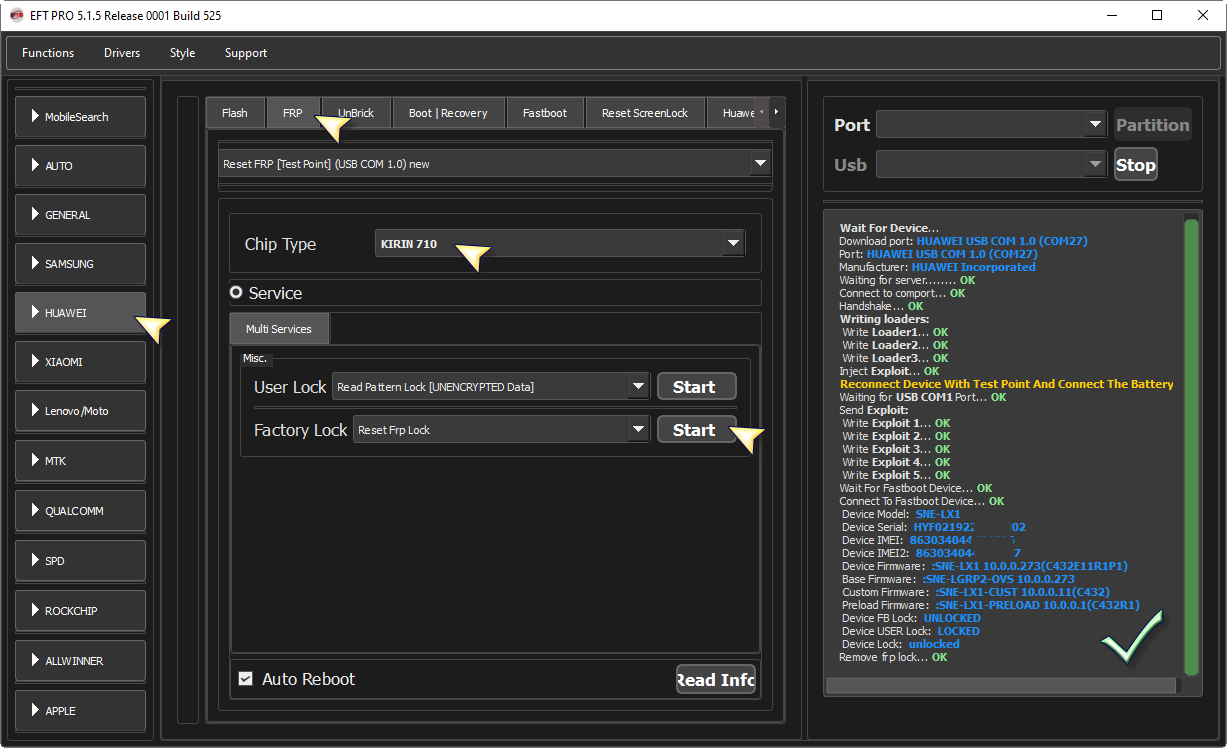This screenshot has width=1227, height=748.
Task: Switch to the Fastboot tab
Action: coord(545,113)
